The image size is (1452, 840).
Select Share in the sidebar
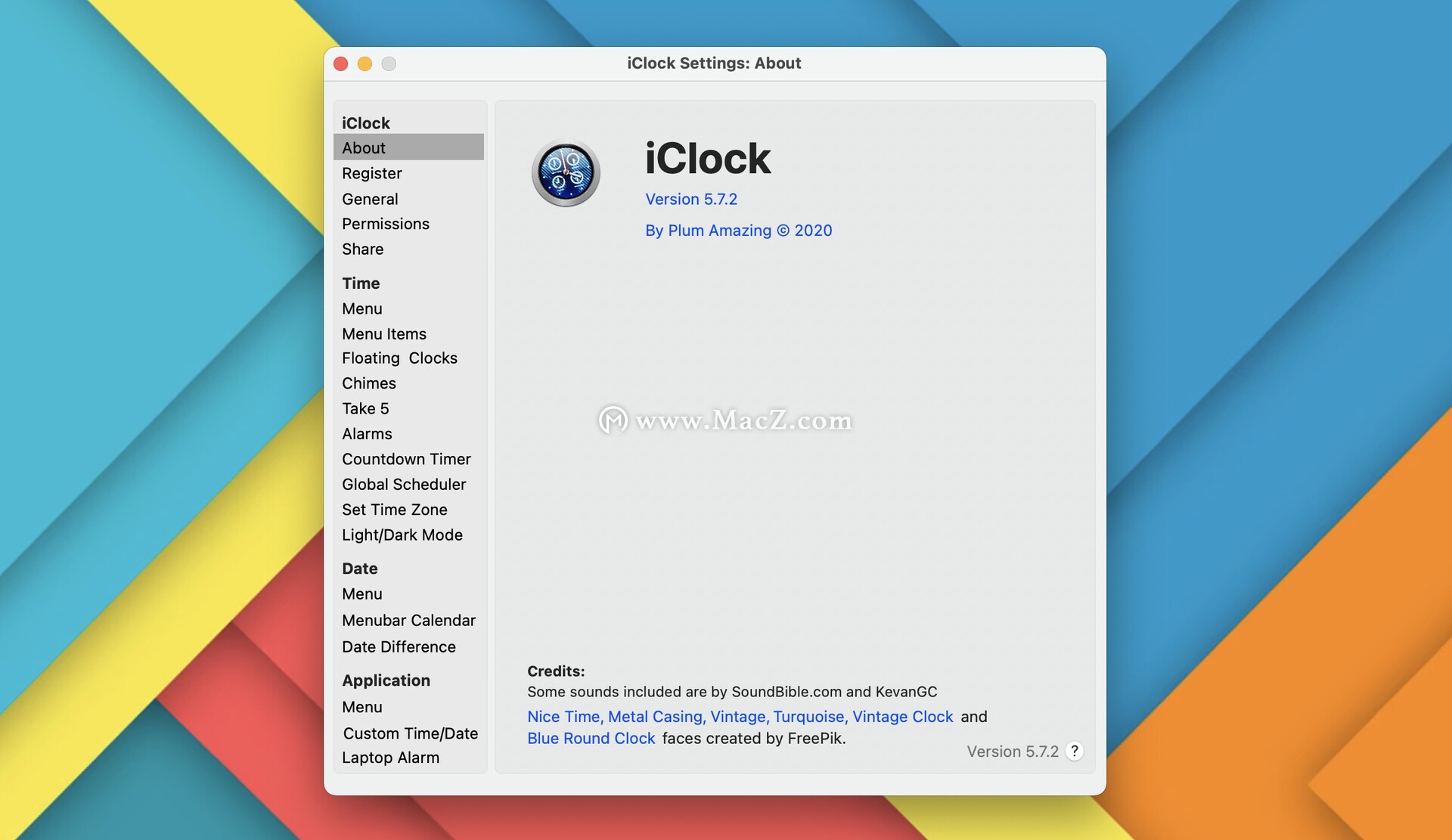pyautogui.click(x=362, y=249)
